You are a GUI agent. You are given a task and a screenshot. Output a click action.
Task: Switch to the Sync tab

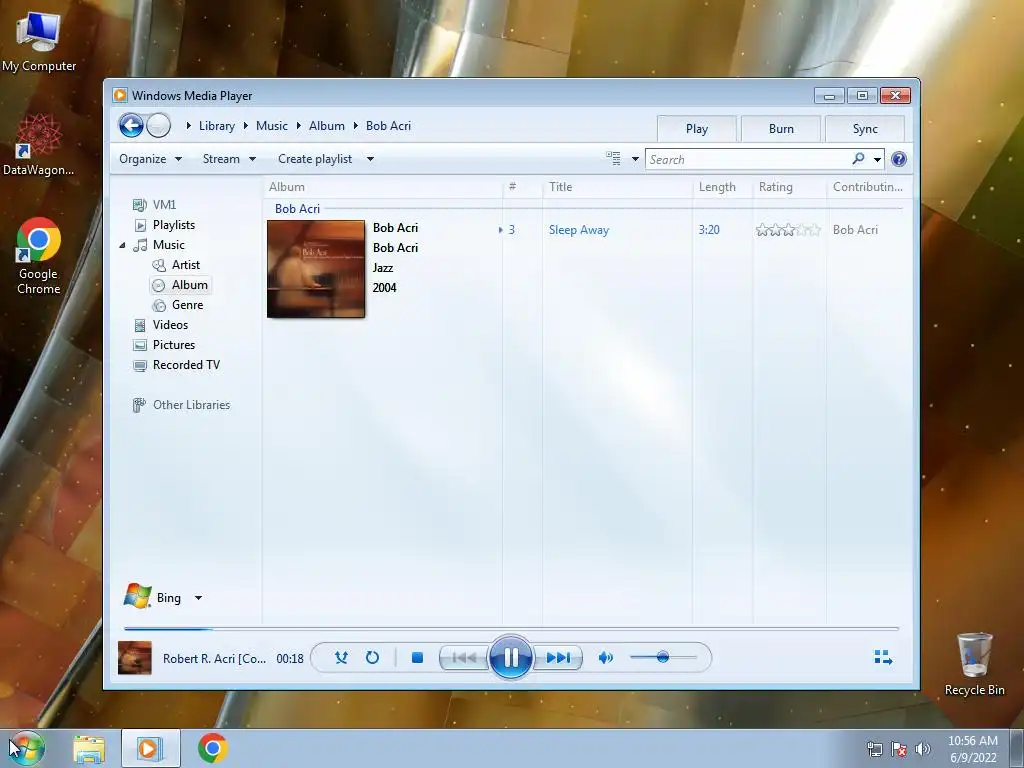865,129
